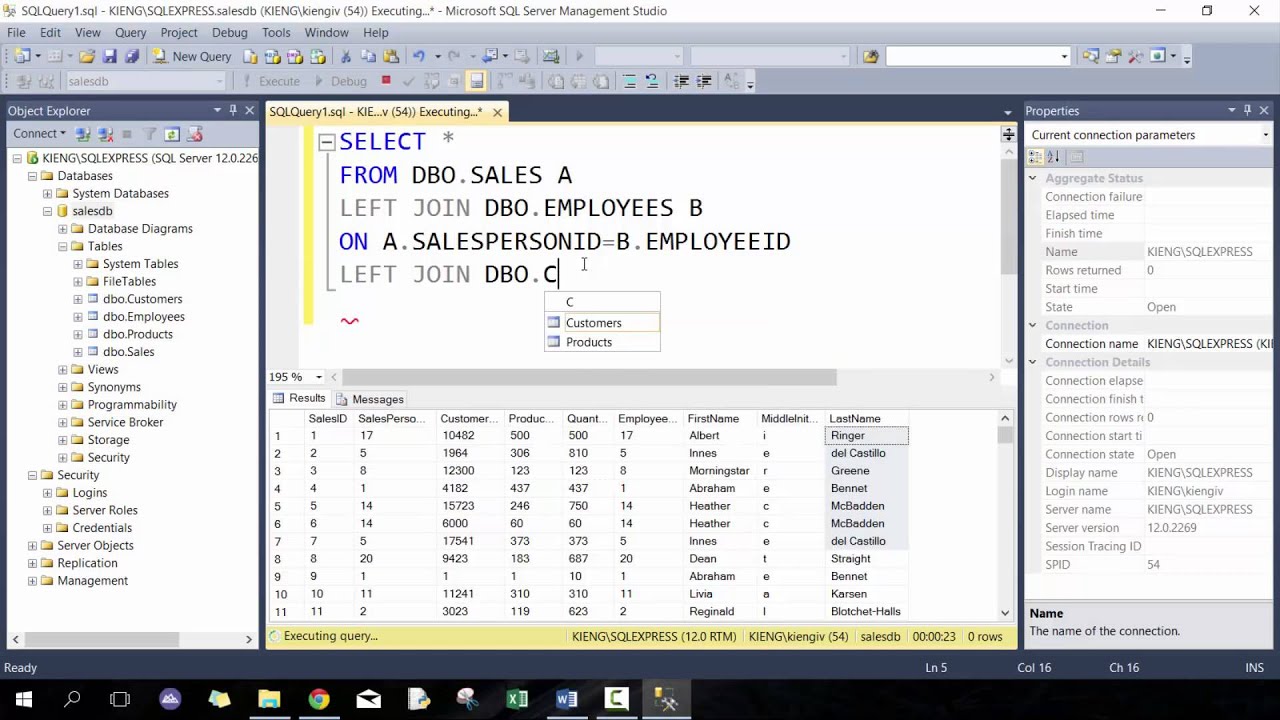
Task: Click the Ringer cell in results
Action: click(x=866, y=436)
